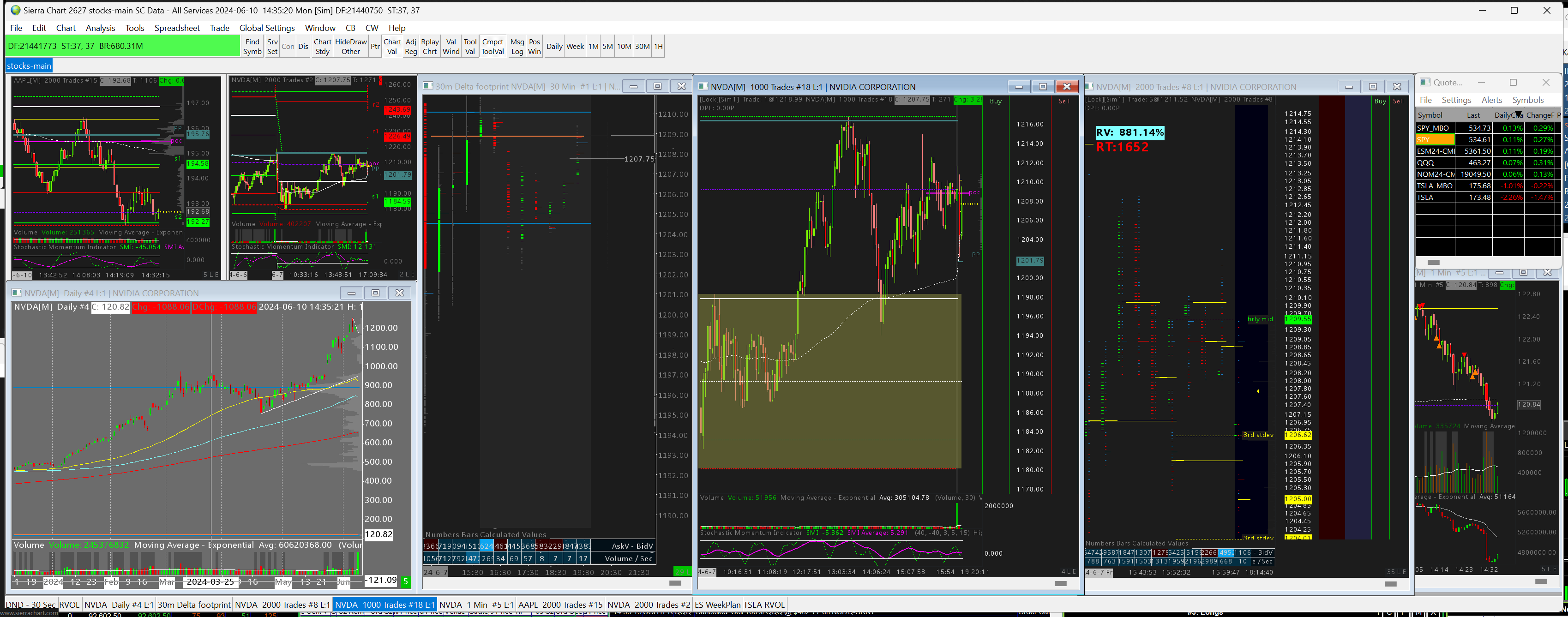Open the Edit menu

[39, 28]
